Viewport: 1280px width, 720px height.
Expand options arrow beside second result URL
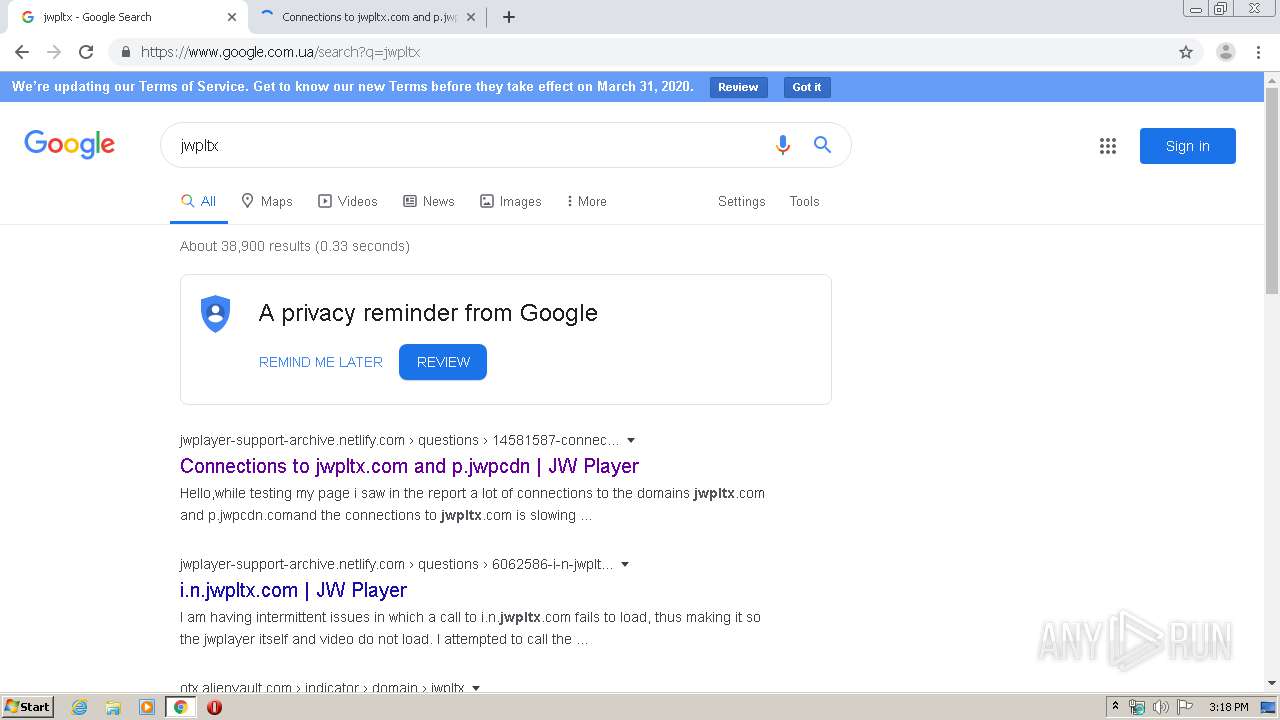(625, 564)
